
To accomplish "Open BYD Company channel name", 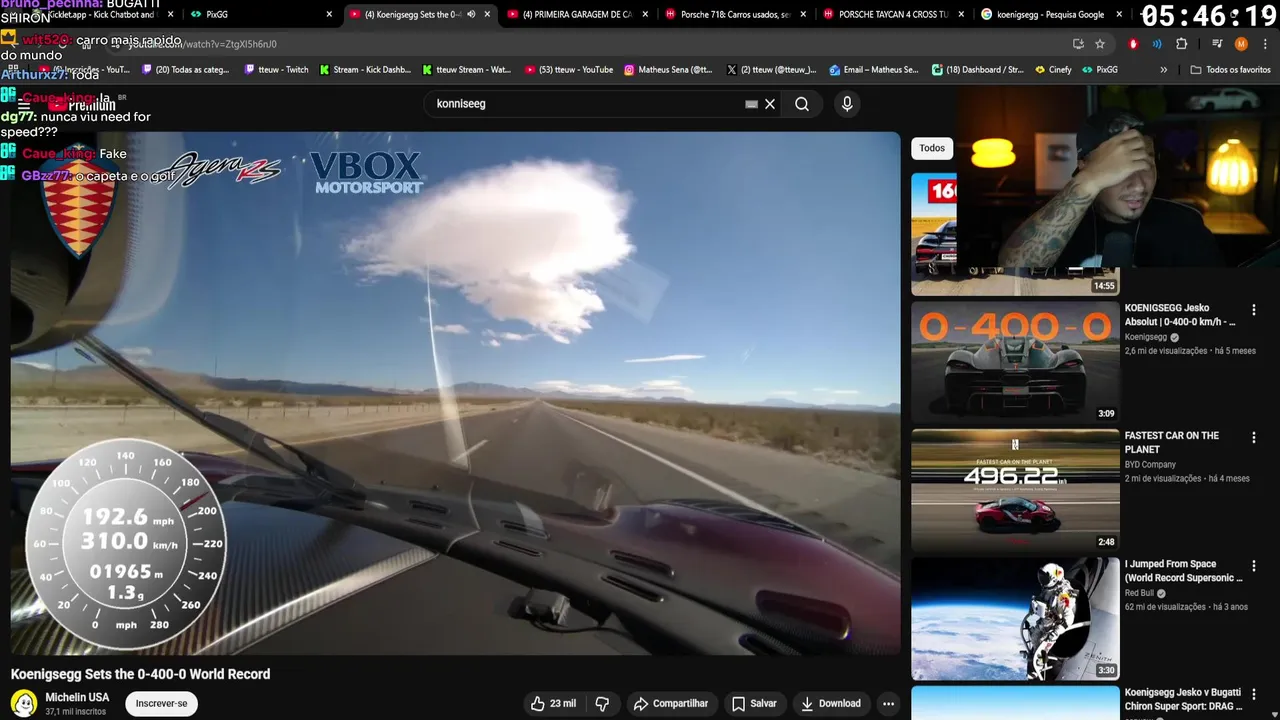I will click(1150, 464).
